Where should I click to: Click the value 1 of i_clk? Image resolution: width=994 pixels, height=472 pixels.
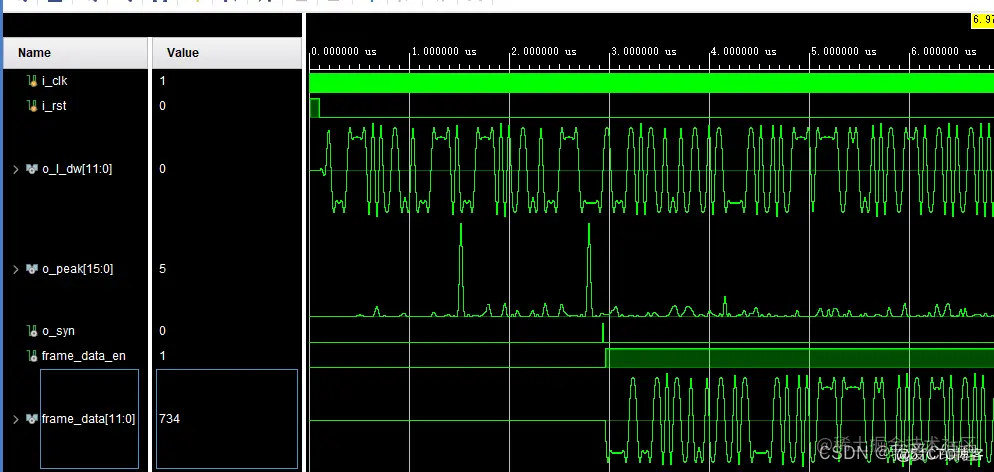(162, 81)
